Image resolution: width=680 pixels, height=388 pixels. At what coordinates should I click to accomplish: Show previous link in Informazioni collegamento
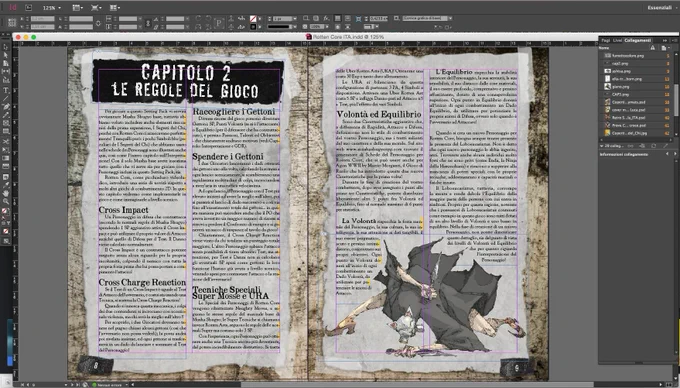tap(667, 154)
